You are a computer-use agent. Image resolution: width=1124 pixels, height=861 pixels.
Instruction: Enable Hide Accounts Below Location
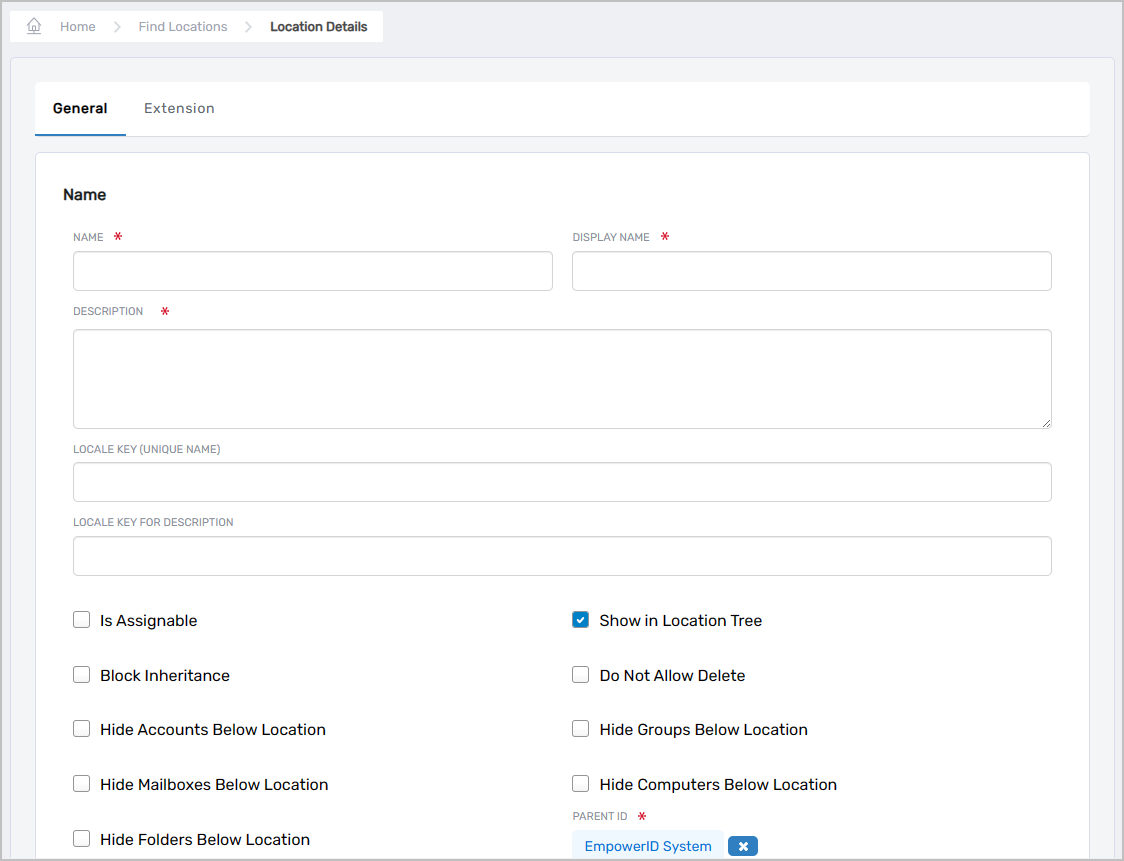82,729
